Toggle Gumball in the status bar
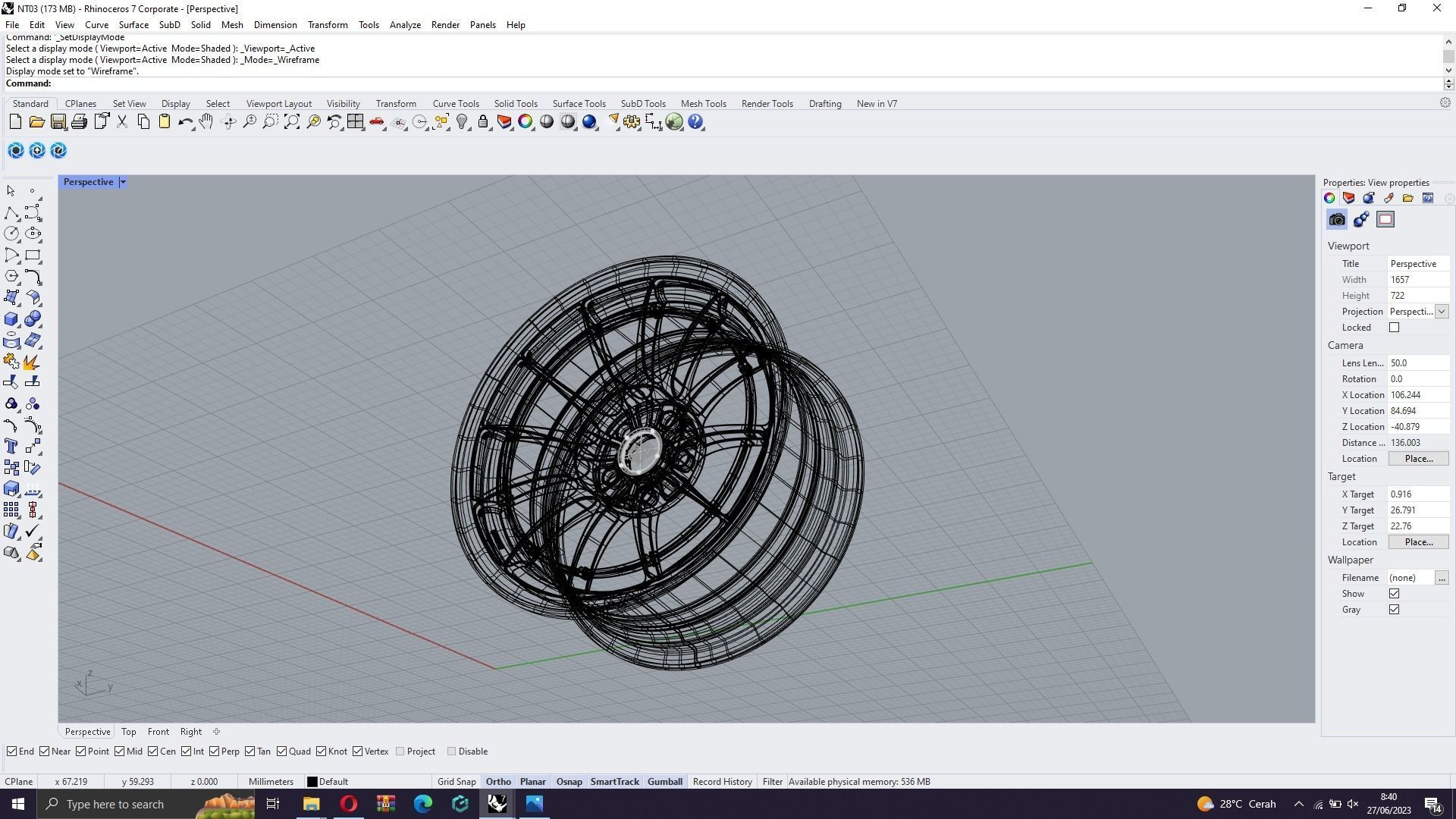Screen dimensions: 1456x819 click(664, 782)
